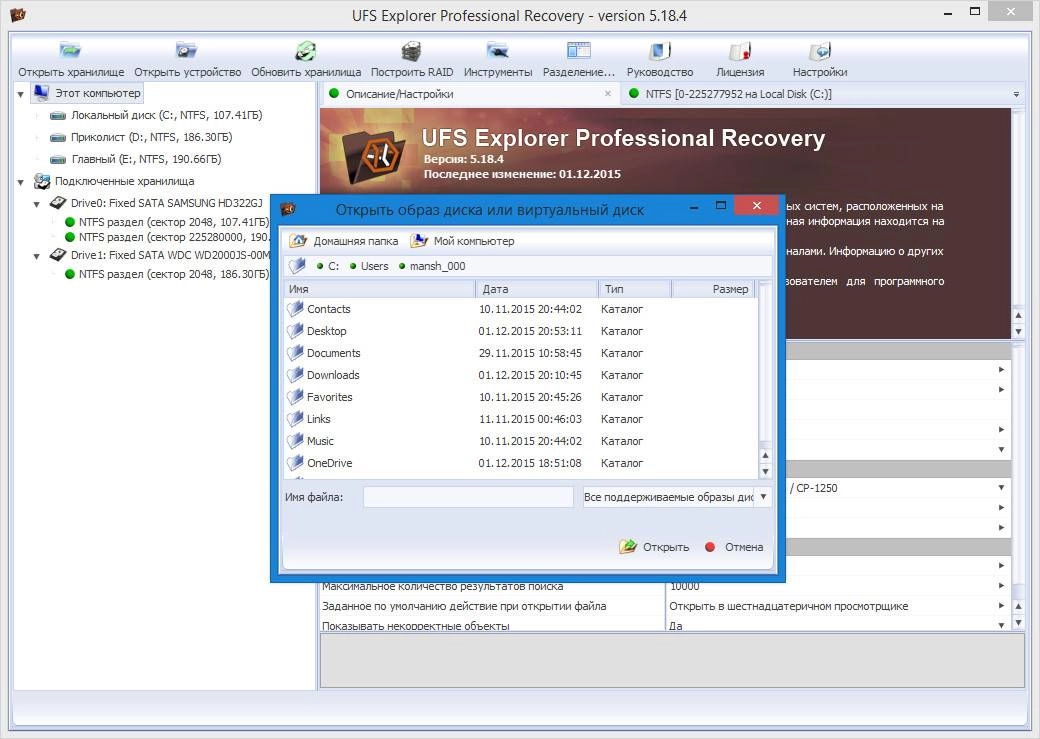Click the Build RAID toolbar icon

(x=412, y=50)
